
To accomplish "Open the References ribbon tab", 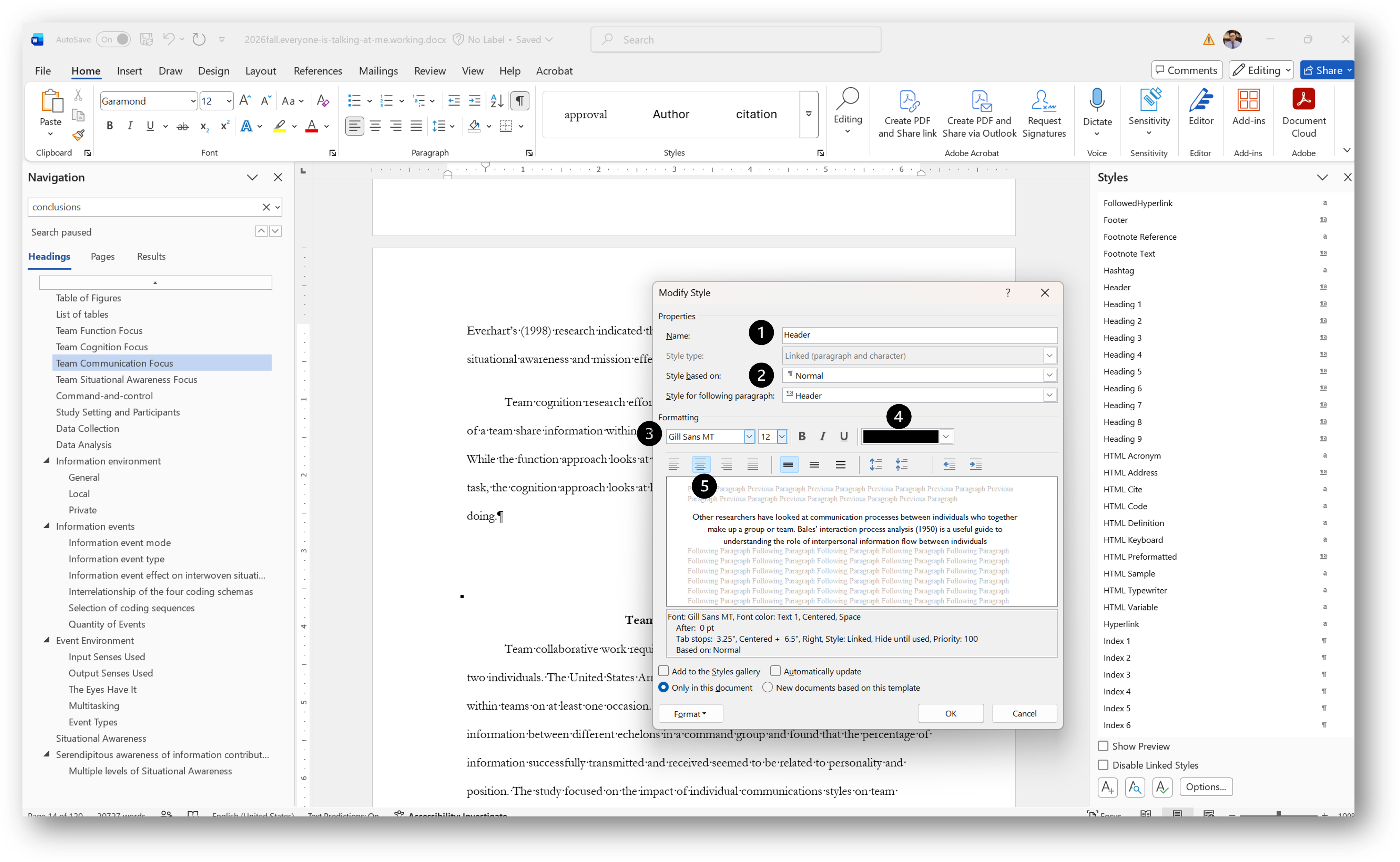I will (317, 71).
